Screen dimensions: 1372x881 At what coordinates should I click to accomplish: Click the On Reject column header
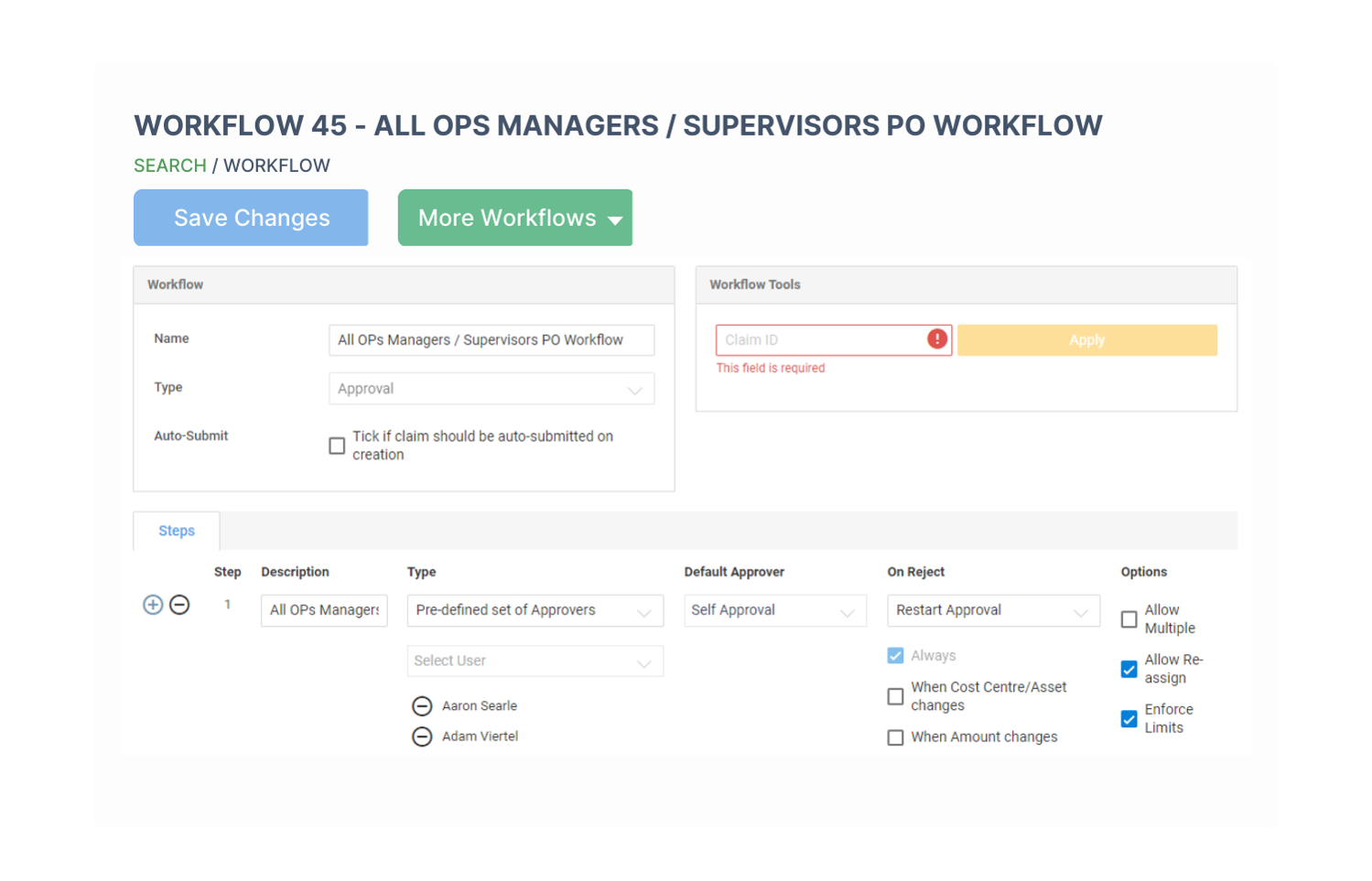point(915,572)
